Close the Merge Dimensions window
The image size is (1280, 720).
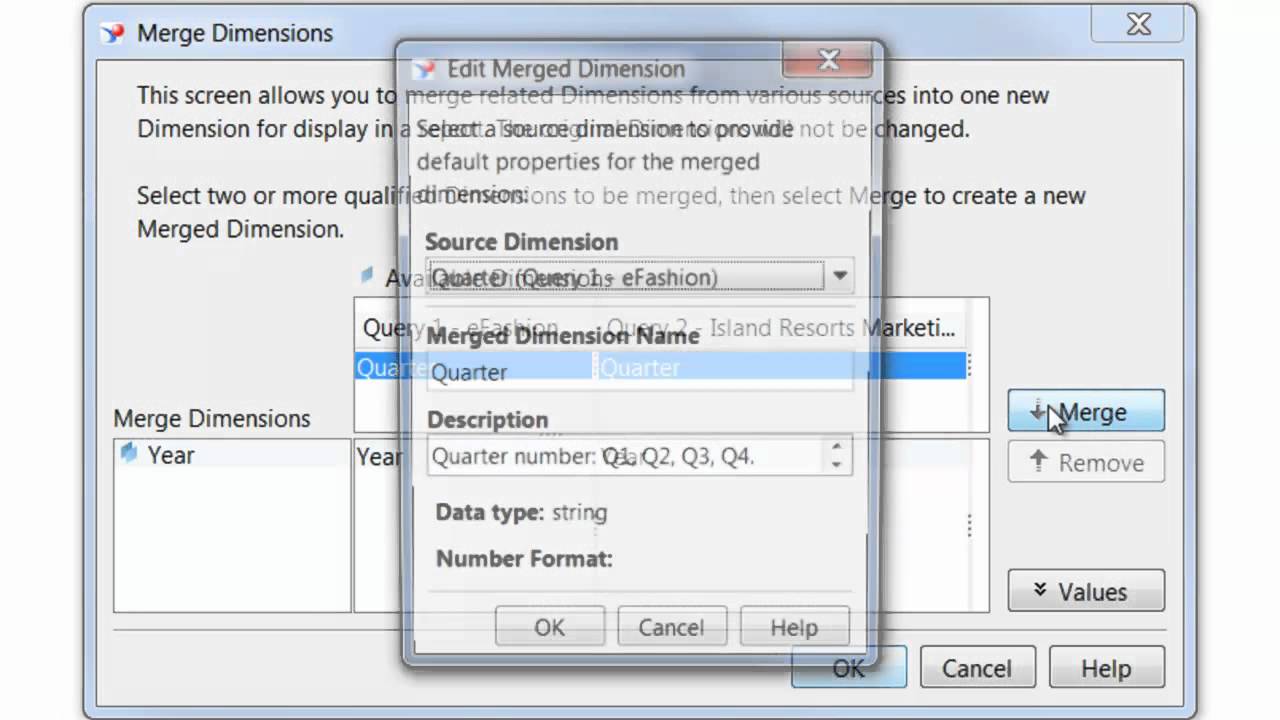[1139, 25]
